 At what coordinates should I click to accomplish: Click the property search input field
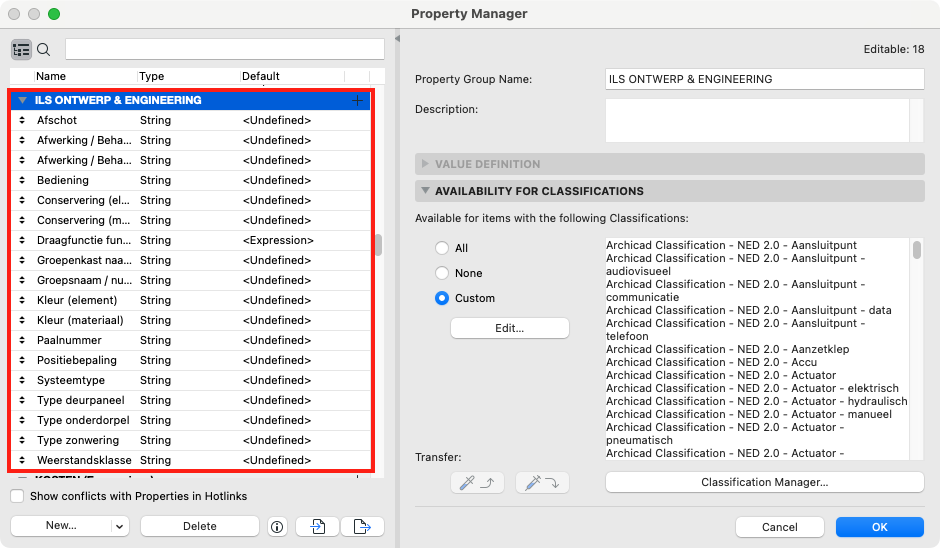(225, 49)
